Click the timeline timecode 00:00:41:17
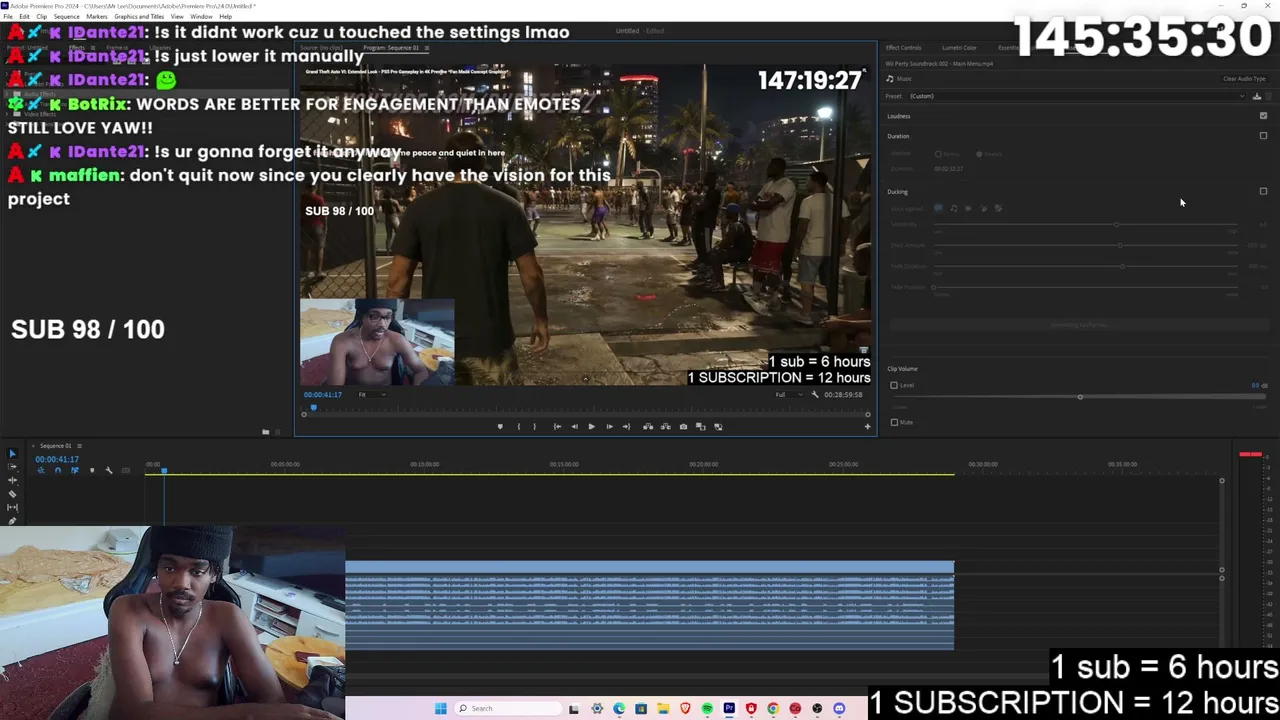Screen dimensions: 1280x720 coord(57,459)
